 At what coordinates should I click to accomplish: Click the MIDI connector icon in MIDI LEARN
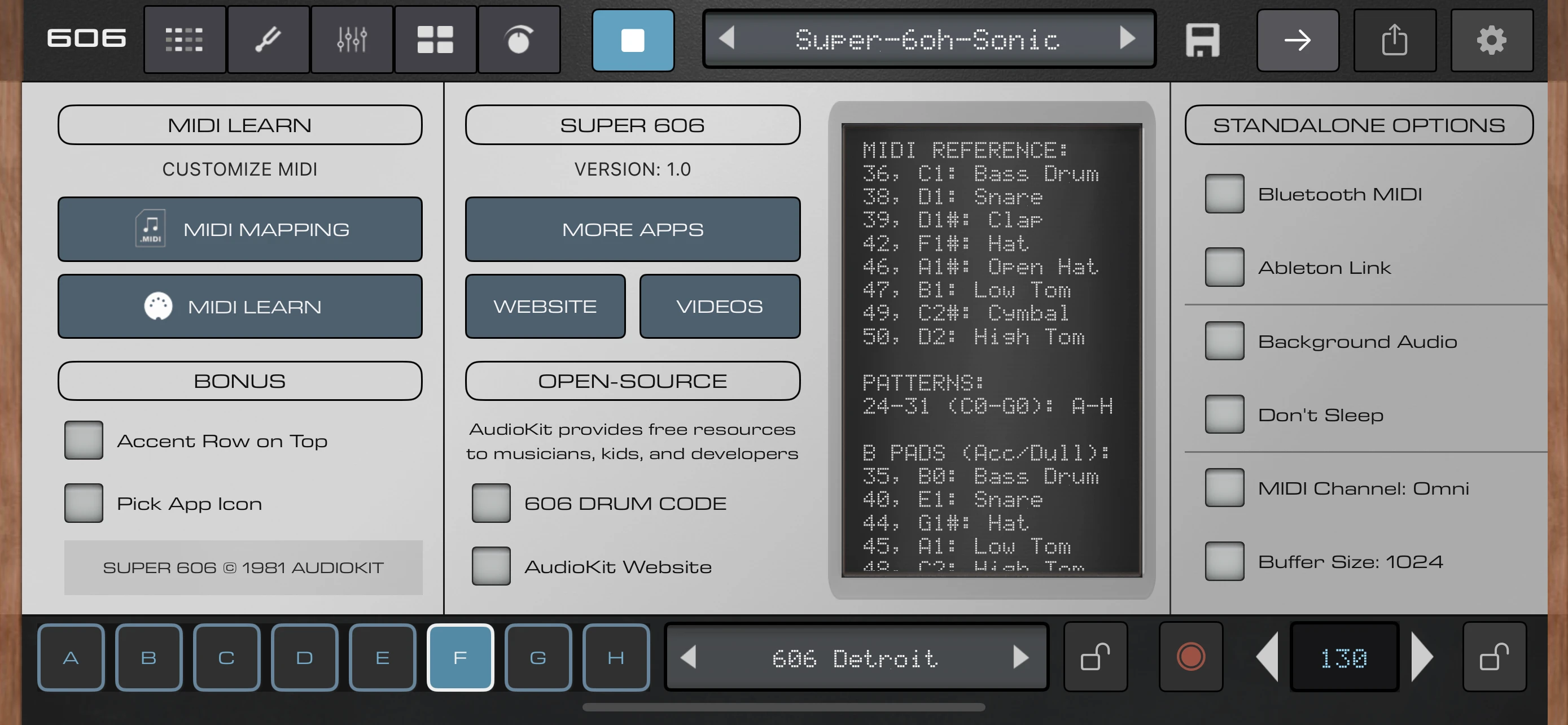coord(158,306)
